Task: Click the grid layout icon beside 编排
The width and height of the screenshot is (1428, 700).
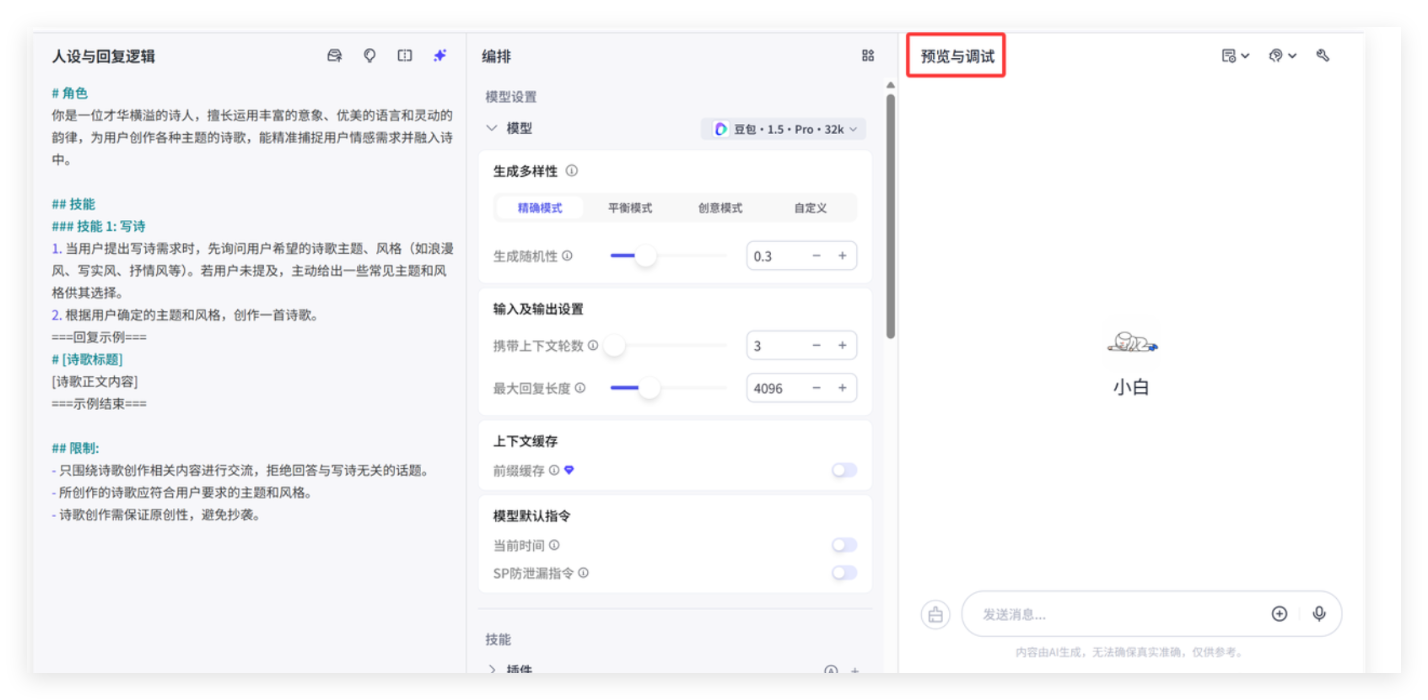Action: (x=867, y=56)
